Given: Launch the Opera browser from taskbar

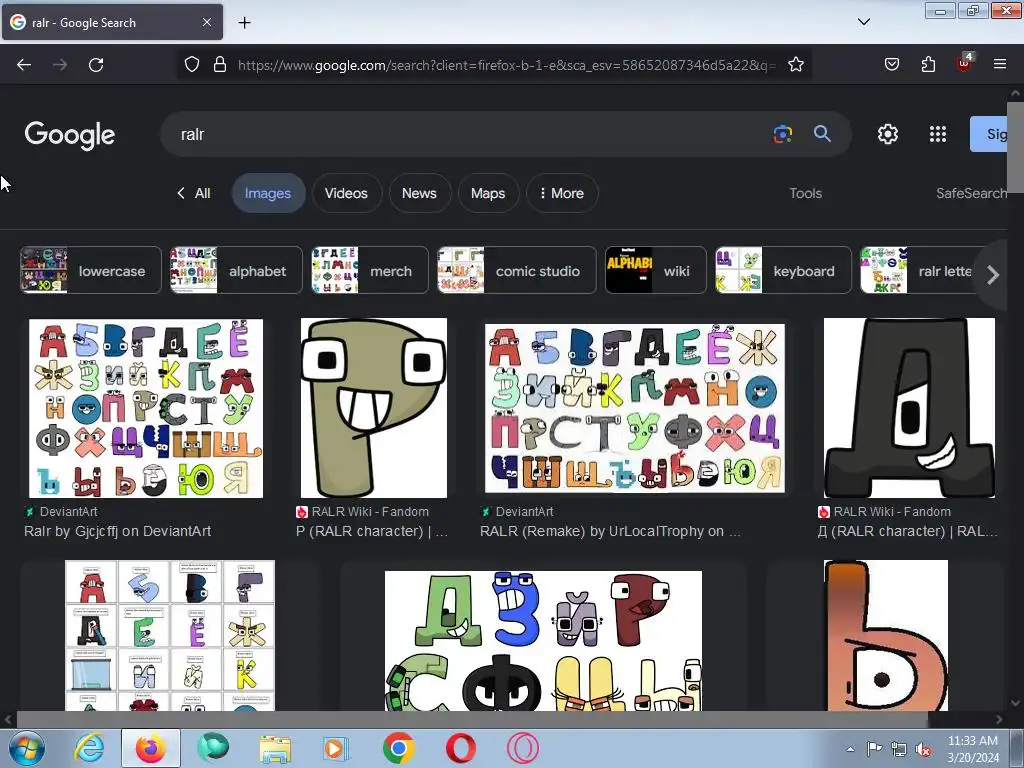Looking at the screenshot, I should click(460, 748).
